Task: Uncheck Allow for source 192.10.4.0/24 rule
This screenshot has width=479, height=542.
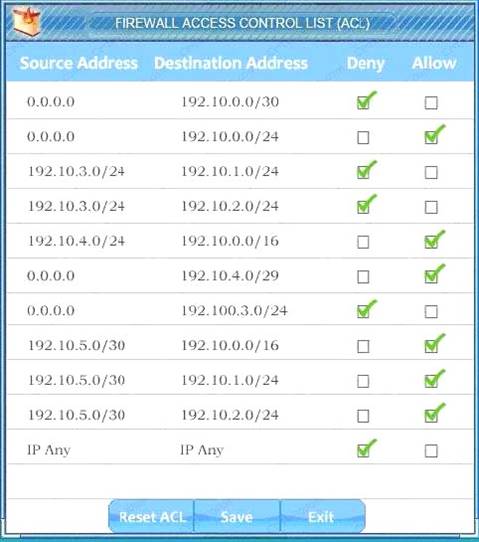Action: tap(431, 242)
